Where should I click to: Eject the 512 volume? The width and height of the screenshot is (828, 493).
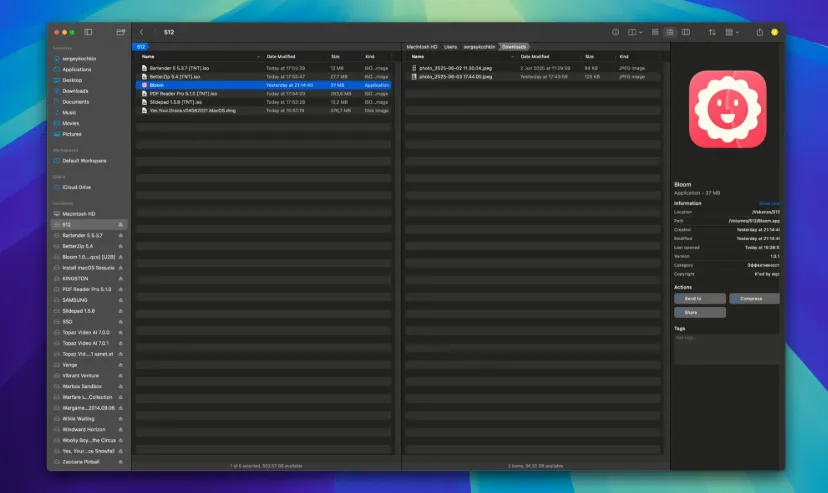click(x=120, y=225)
